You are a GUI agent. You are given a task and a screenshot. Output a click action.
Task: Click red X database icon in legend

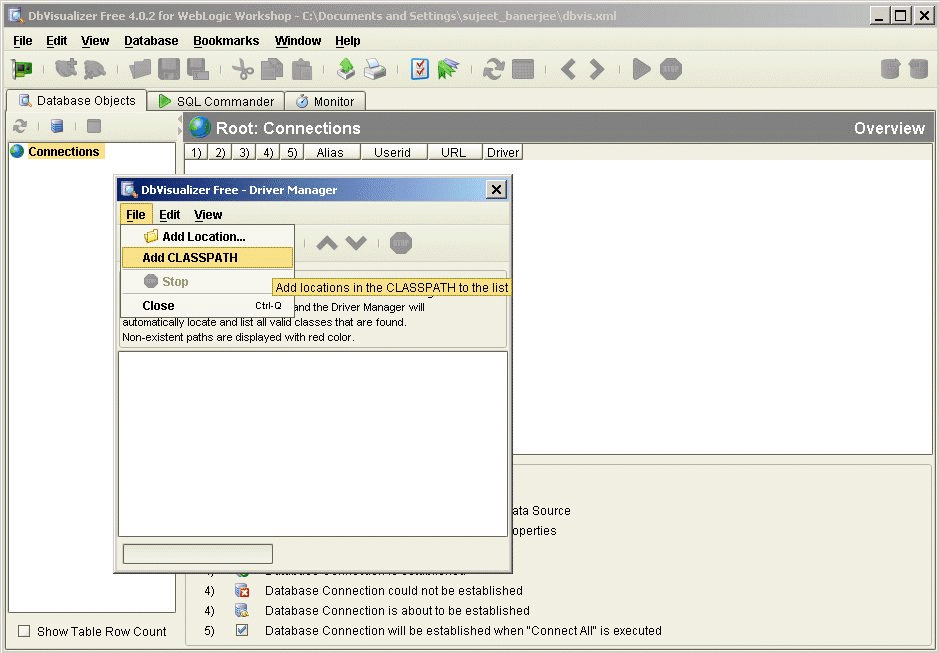[242, 591]
